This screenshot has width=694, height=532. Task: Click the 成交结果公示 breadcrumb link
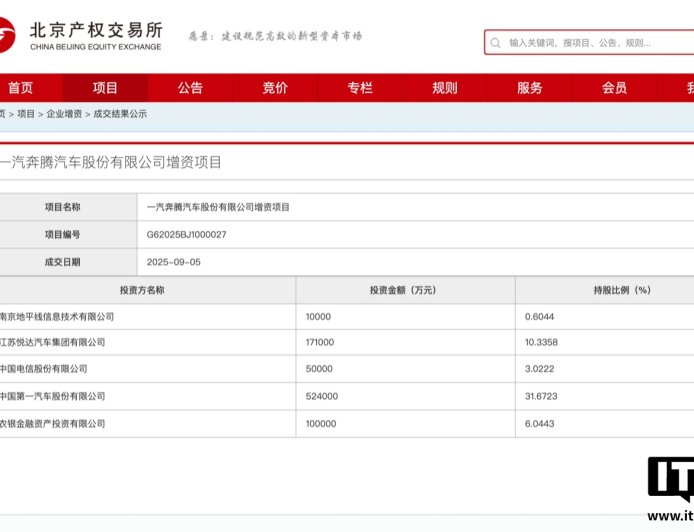click(120, 114)
